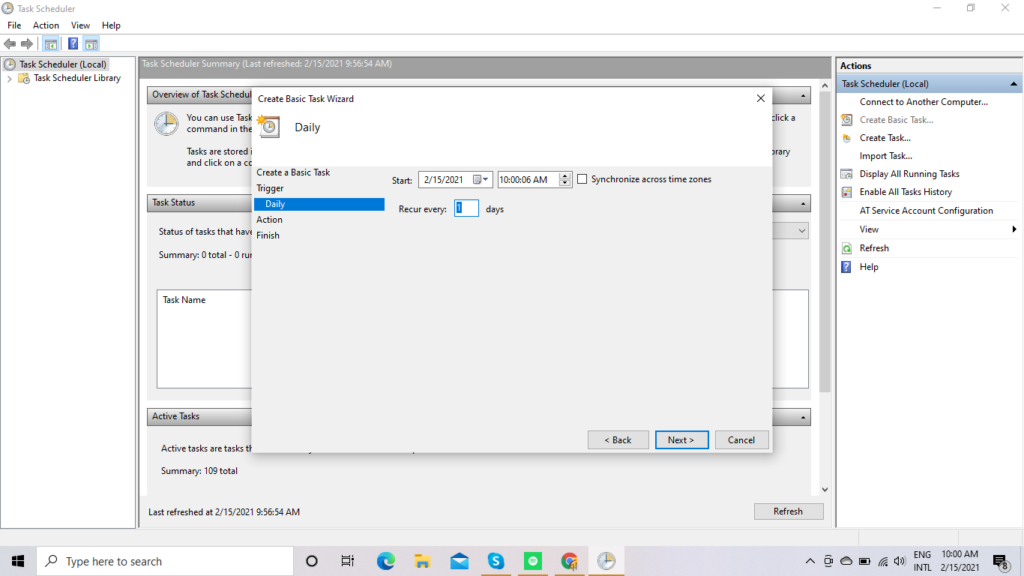The height and width of the screenshot is (576, 1024).
Task: Open the Mail app from the taskbar
Action: coord(459,561)
